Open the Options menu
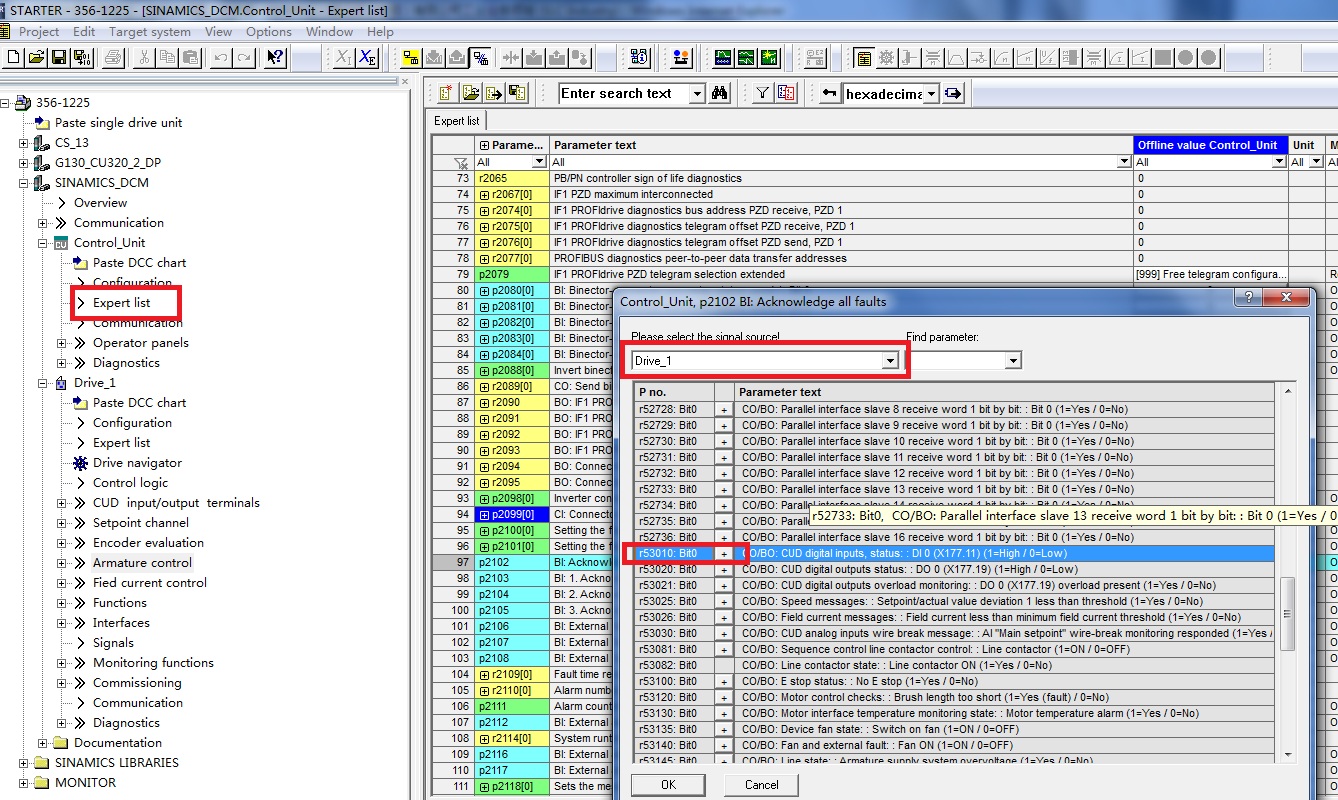This screenshot has width=1338, height=800. click(x=269, y=31)
